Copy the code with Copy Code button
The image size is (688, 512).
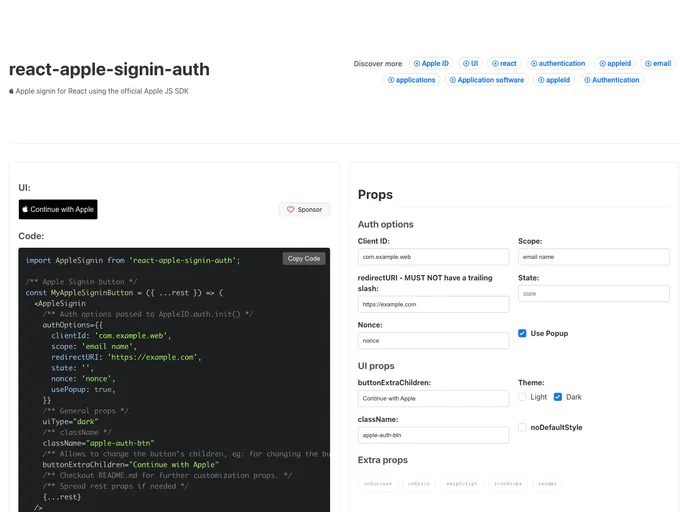tap(304, 258)
